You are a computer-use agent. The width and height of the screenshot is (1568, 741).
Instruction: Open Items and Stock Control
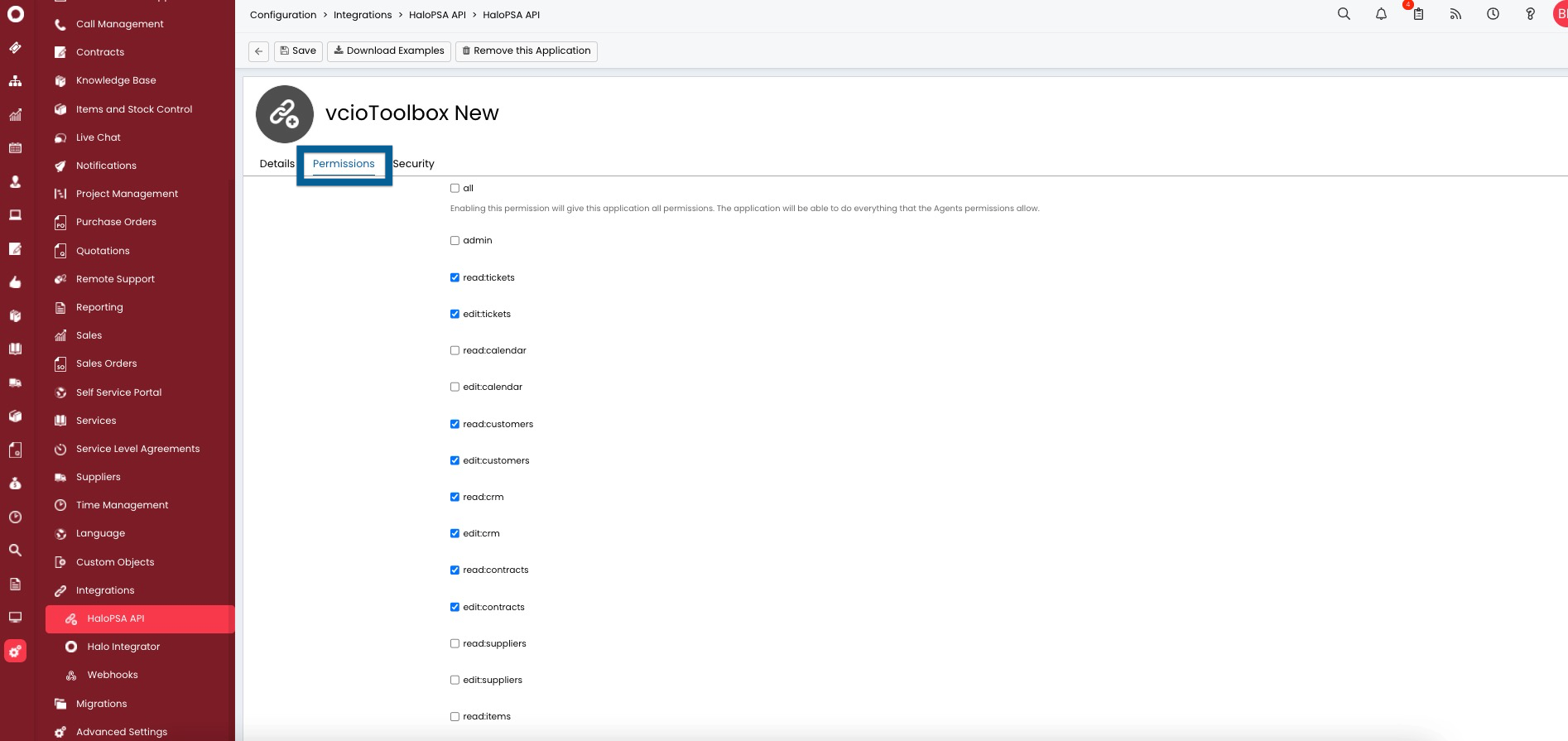134,109
